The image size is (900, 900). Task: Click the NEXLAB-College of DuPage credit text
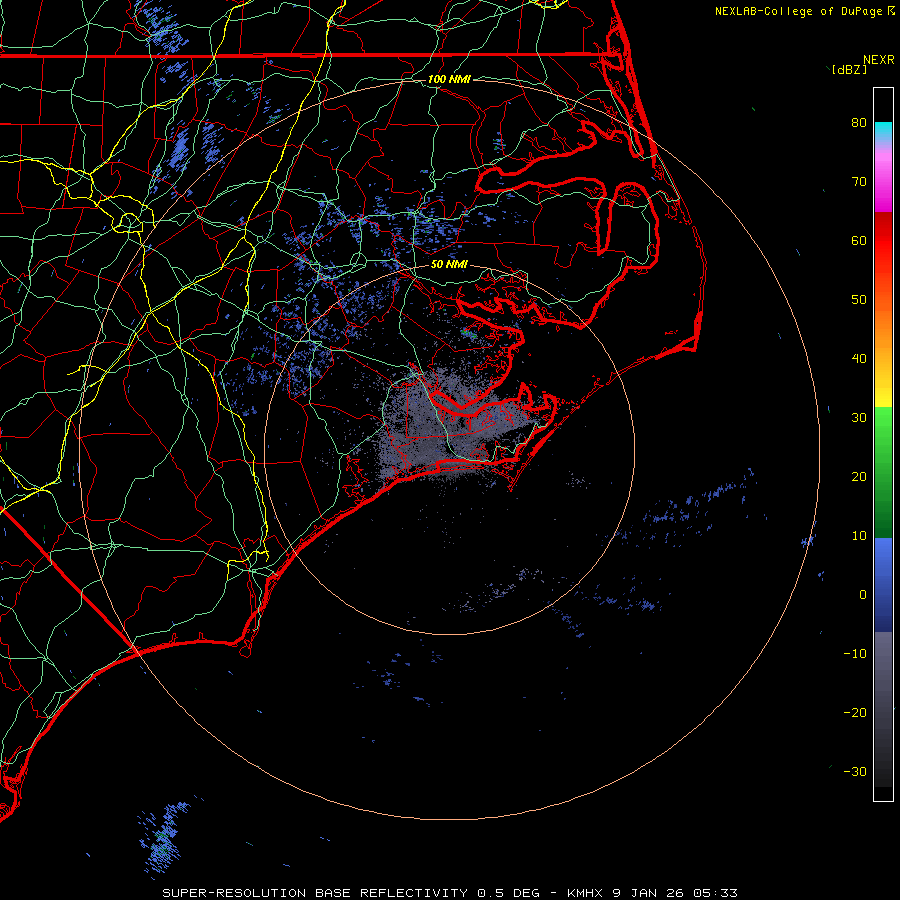tap(798, 11)
